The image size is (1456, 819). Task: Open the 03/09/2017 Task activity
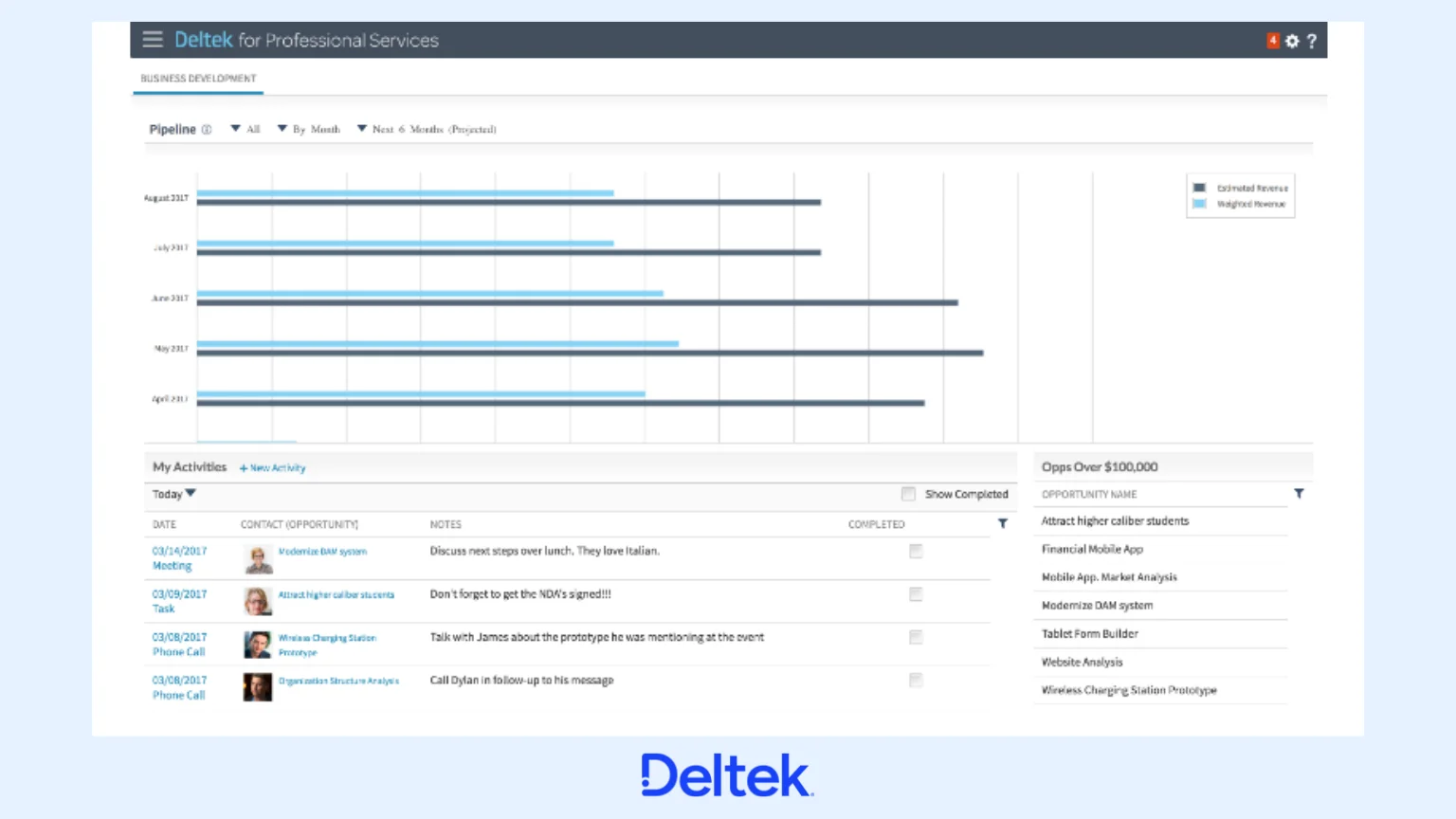coord(179,601)
